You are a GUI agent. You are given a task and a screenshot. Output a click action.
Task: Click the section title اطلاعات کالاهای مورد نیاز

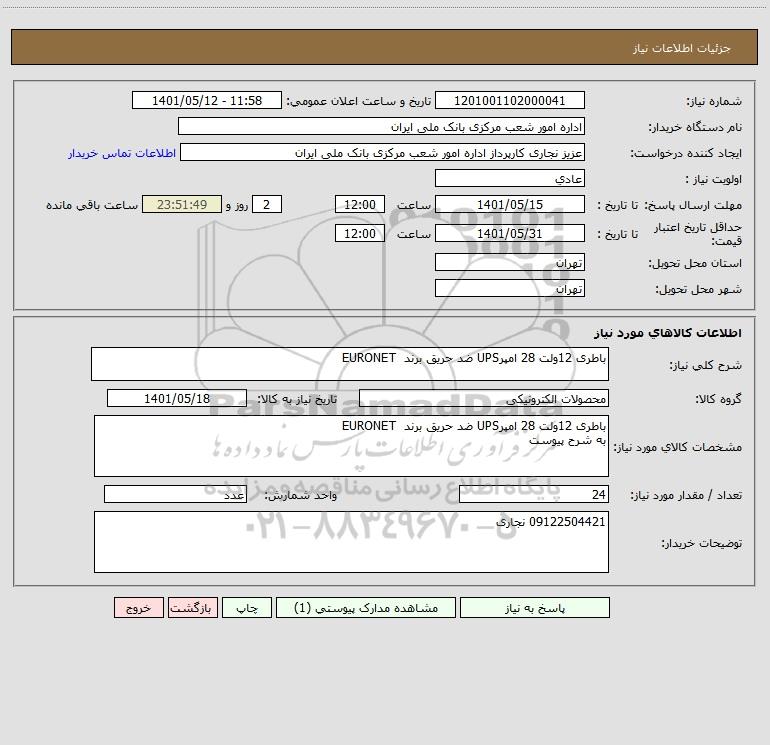[x=668, y=333]
